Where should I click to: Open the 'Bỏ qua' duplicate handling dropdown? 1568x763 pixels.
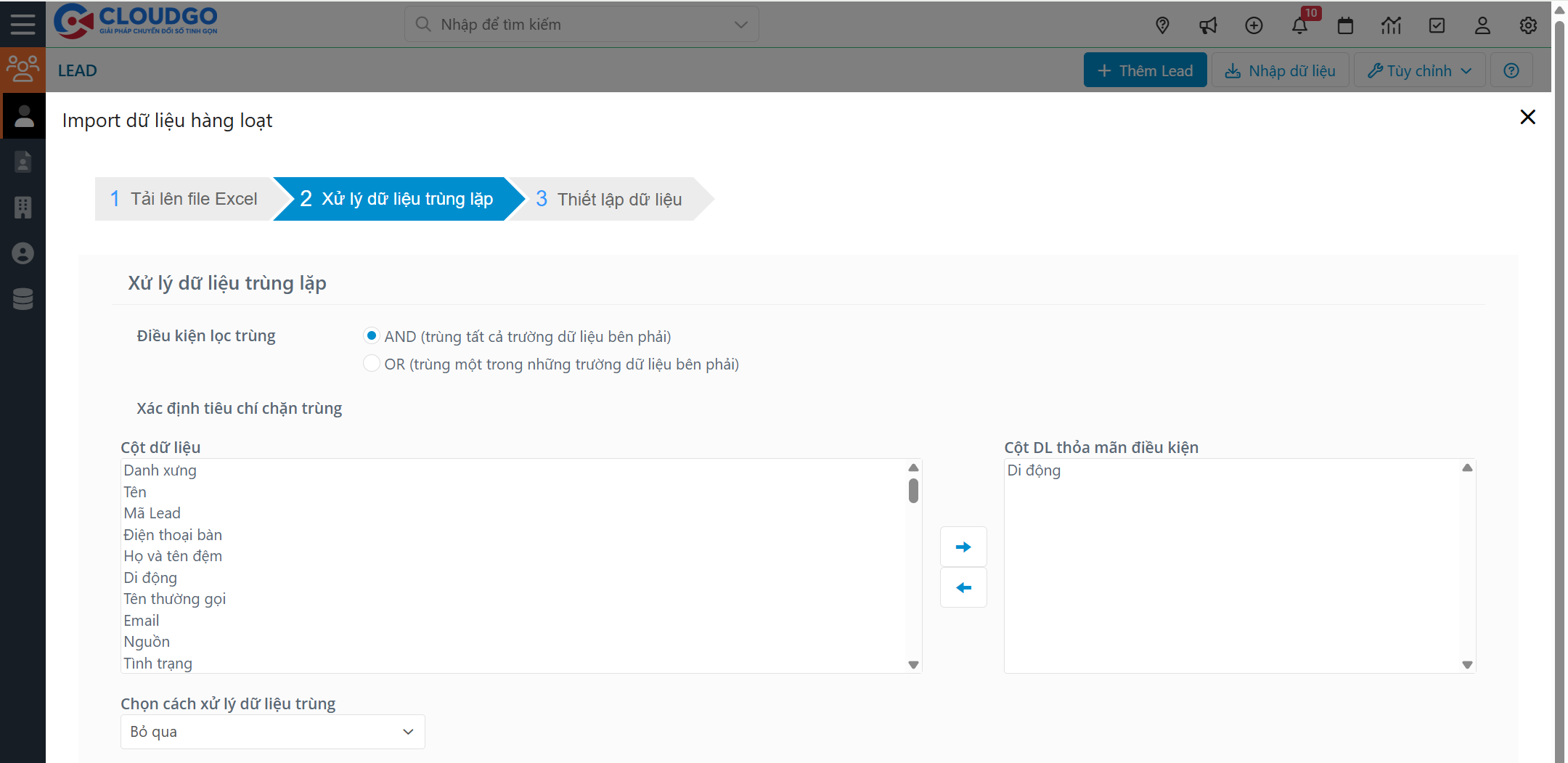(271, 731)
